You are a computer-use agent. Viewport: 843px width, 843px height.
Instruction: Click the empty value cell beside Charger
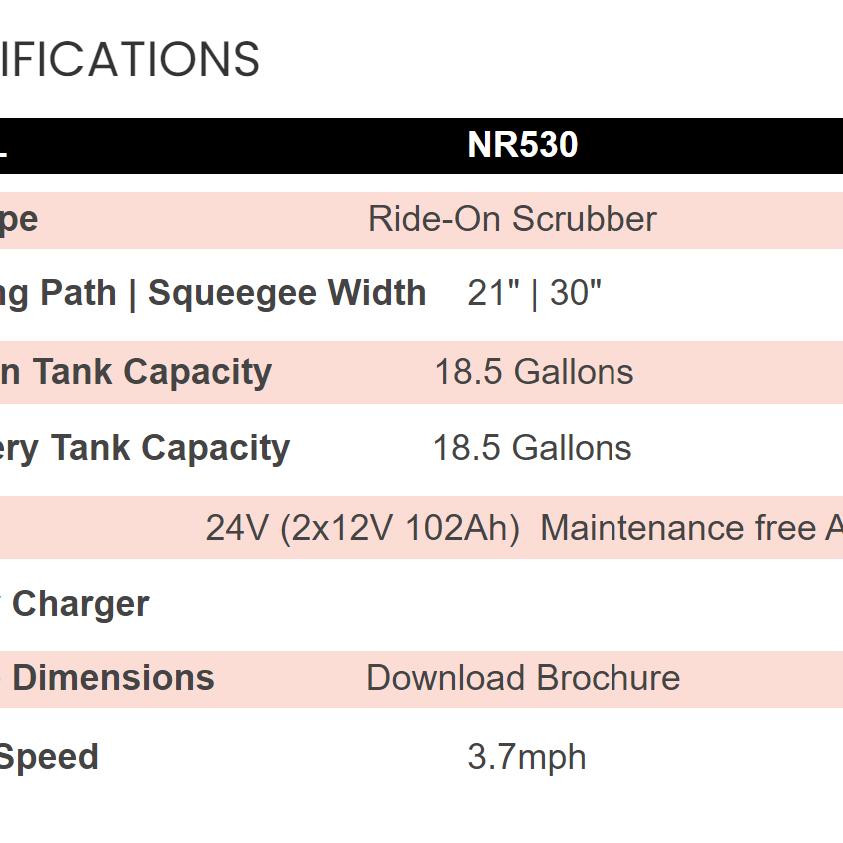point(522,604)
